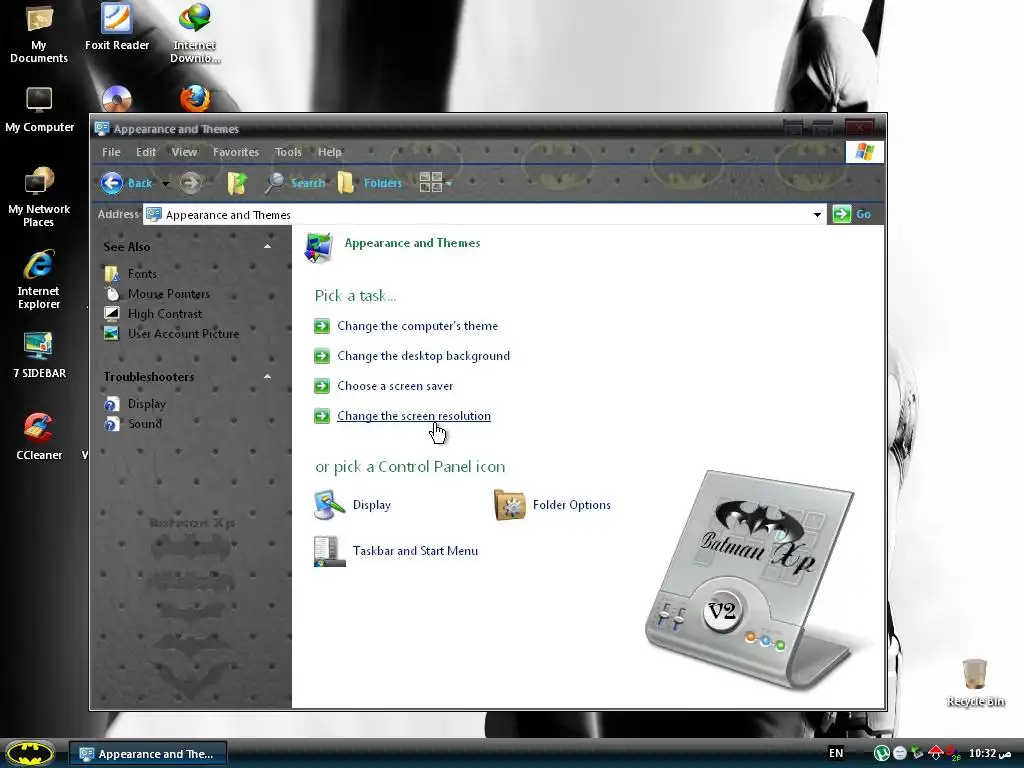Click the uTorrent tray icon
The width and height of the screenshot is (1024, 768).
click(882, 753)
